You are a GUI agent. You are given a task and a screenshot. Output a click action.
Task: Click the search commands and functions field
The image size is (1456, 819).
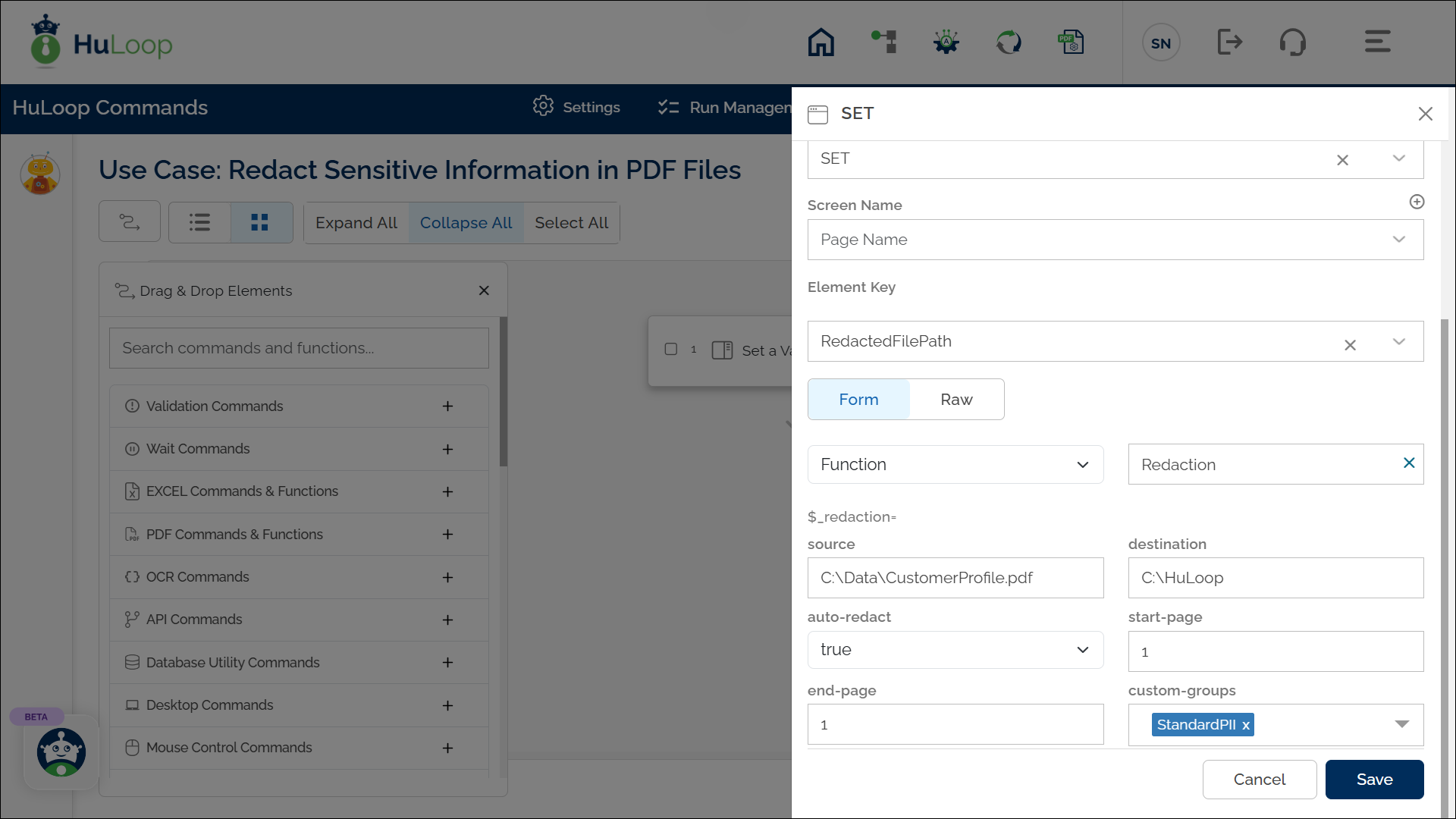pos(299,348)
